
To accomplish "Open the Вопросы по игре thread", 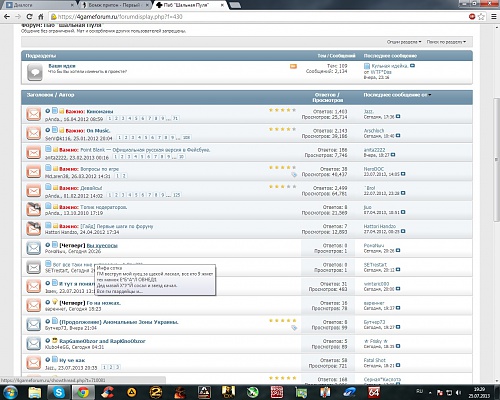I will coord(99,169).
